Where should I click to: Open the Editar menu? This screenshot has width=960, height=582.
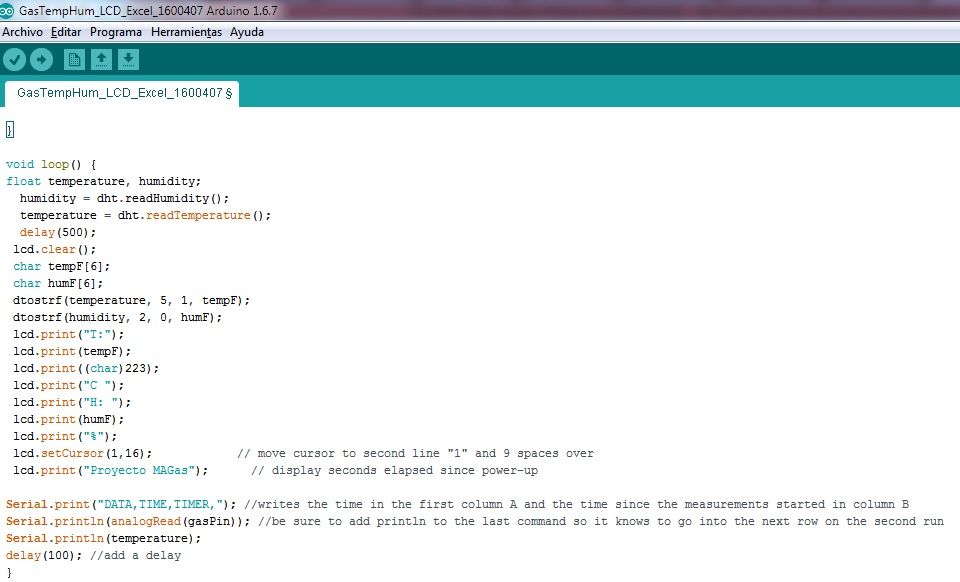[x=66, y=32]
